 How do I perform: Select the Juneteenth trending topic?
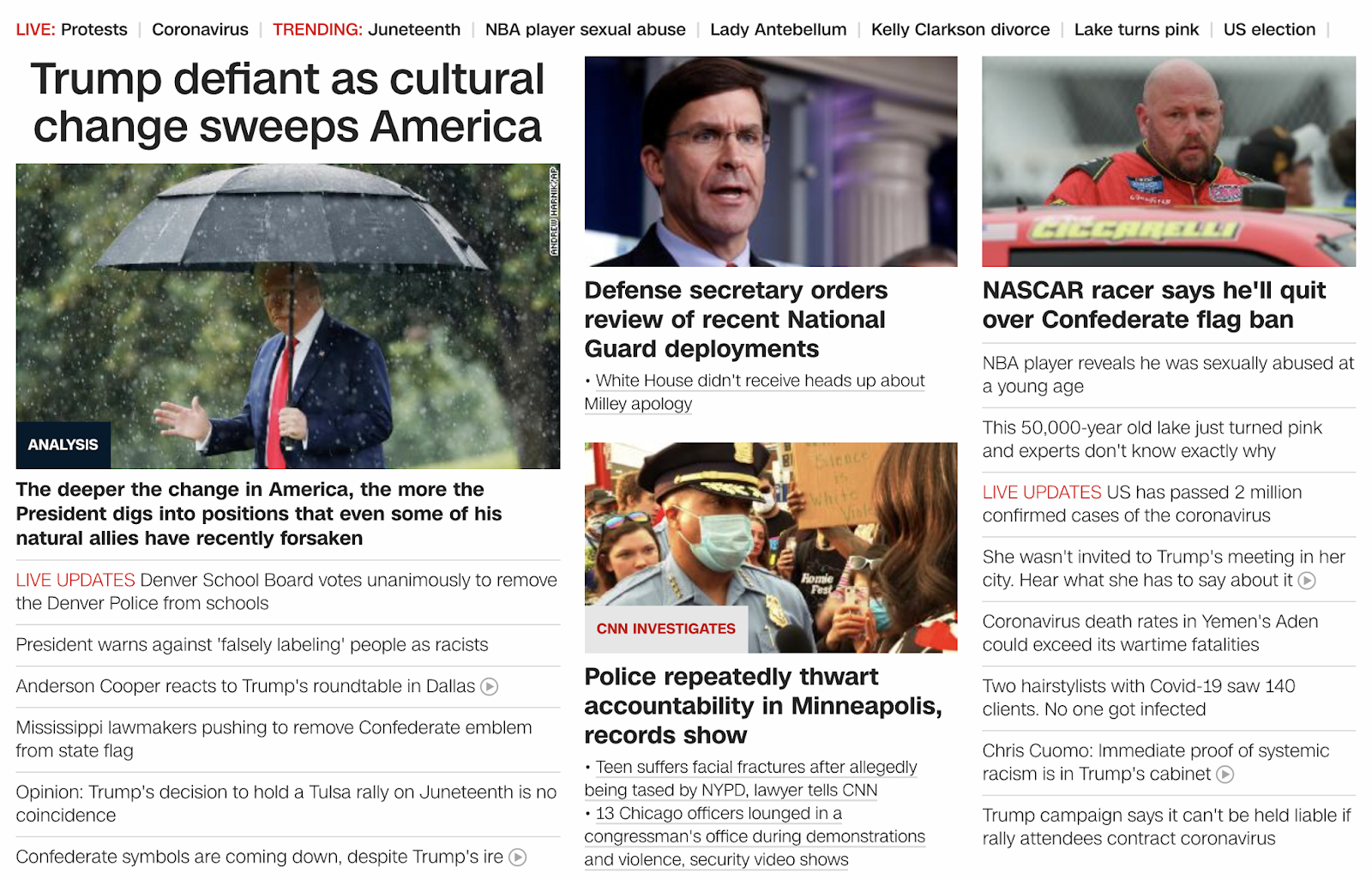[x=414, y=29]
